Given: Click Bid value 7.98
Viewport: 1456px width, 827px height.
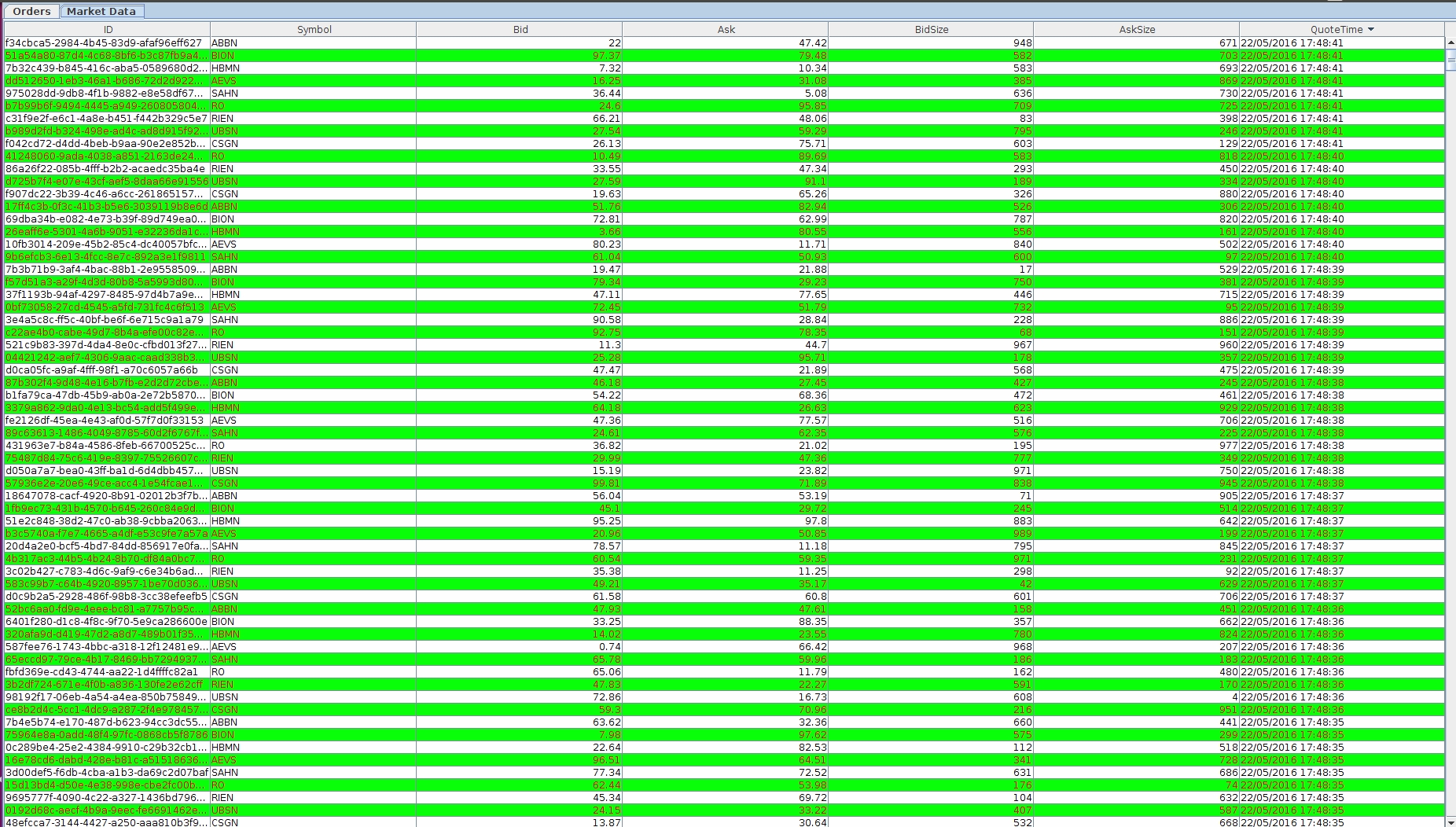Looking at the screenshot, I should pos(609,735).
